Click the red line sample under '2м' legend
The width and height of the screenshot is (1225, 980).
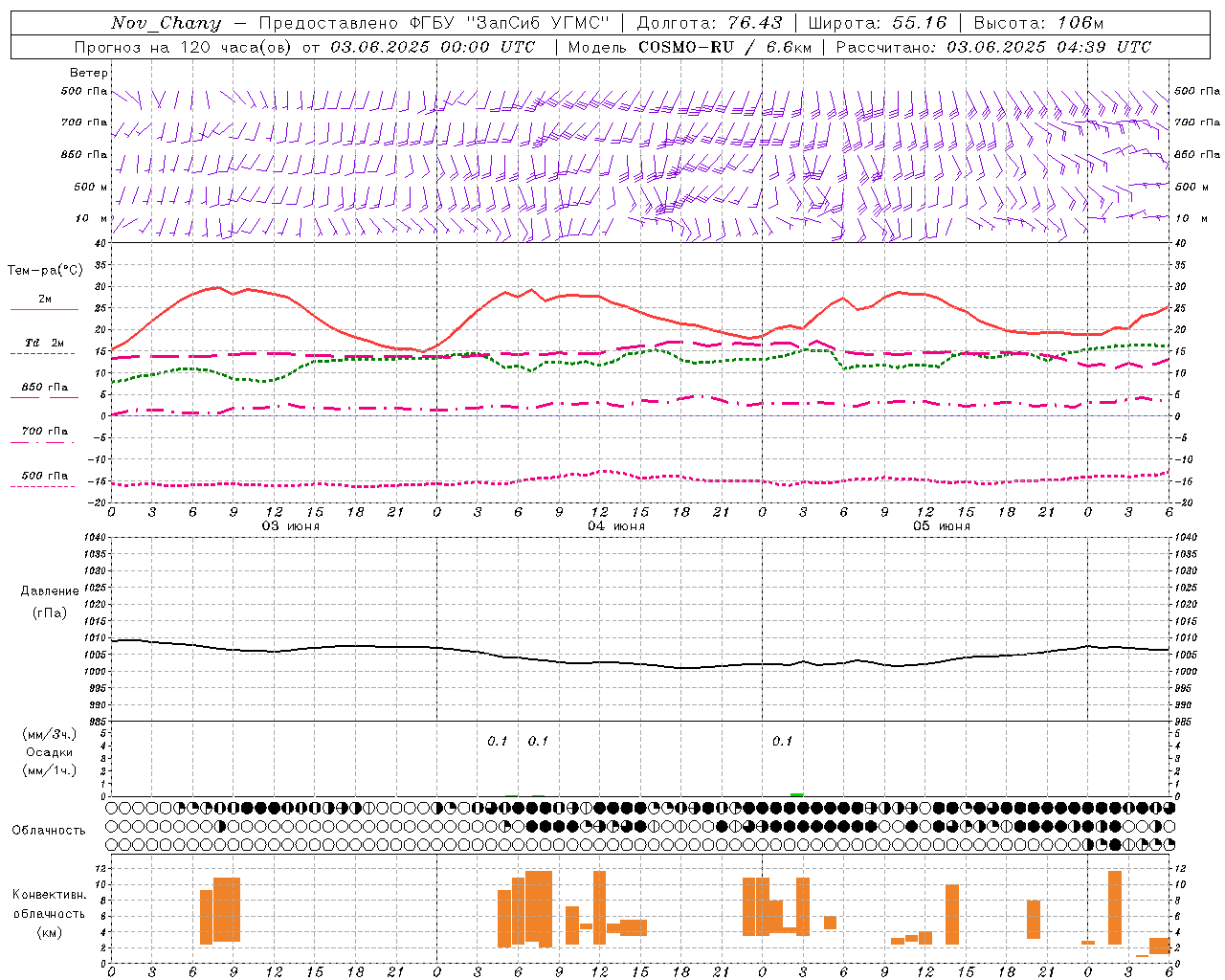pyautogui.click(x=44, y=309)
